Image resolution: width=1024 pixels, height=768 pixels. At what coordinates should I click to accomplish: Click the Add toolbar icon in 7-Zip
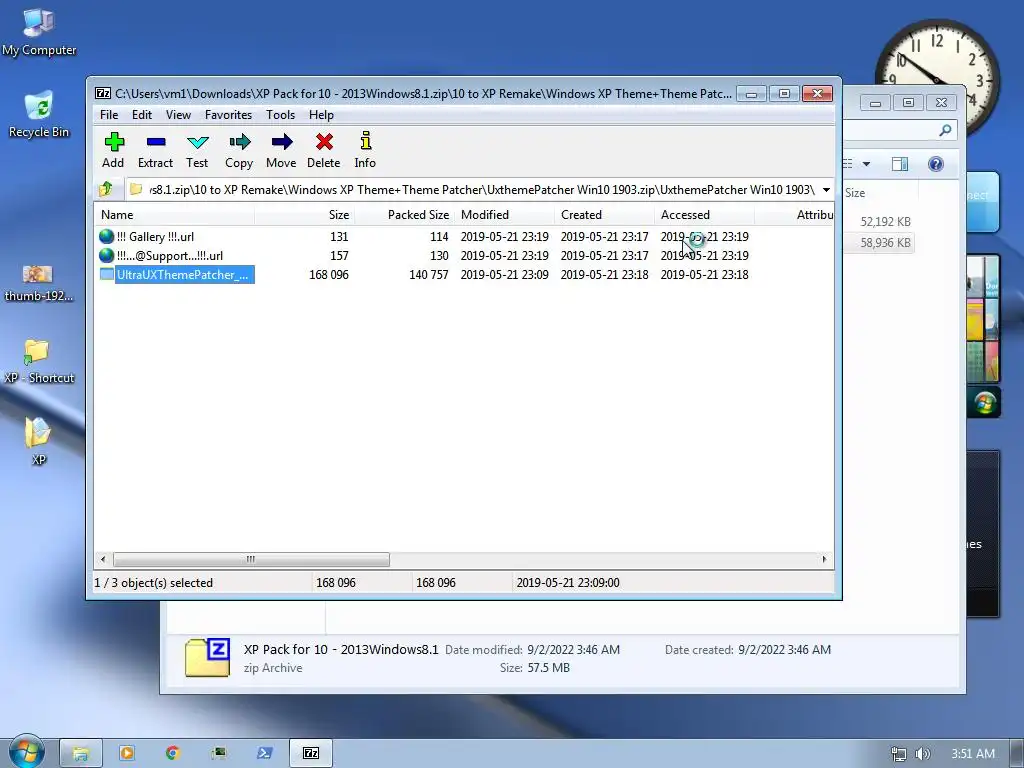pyautogui.click(x=114, y=150)
